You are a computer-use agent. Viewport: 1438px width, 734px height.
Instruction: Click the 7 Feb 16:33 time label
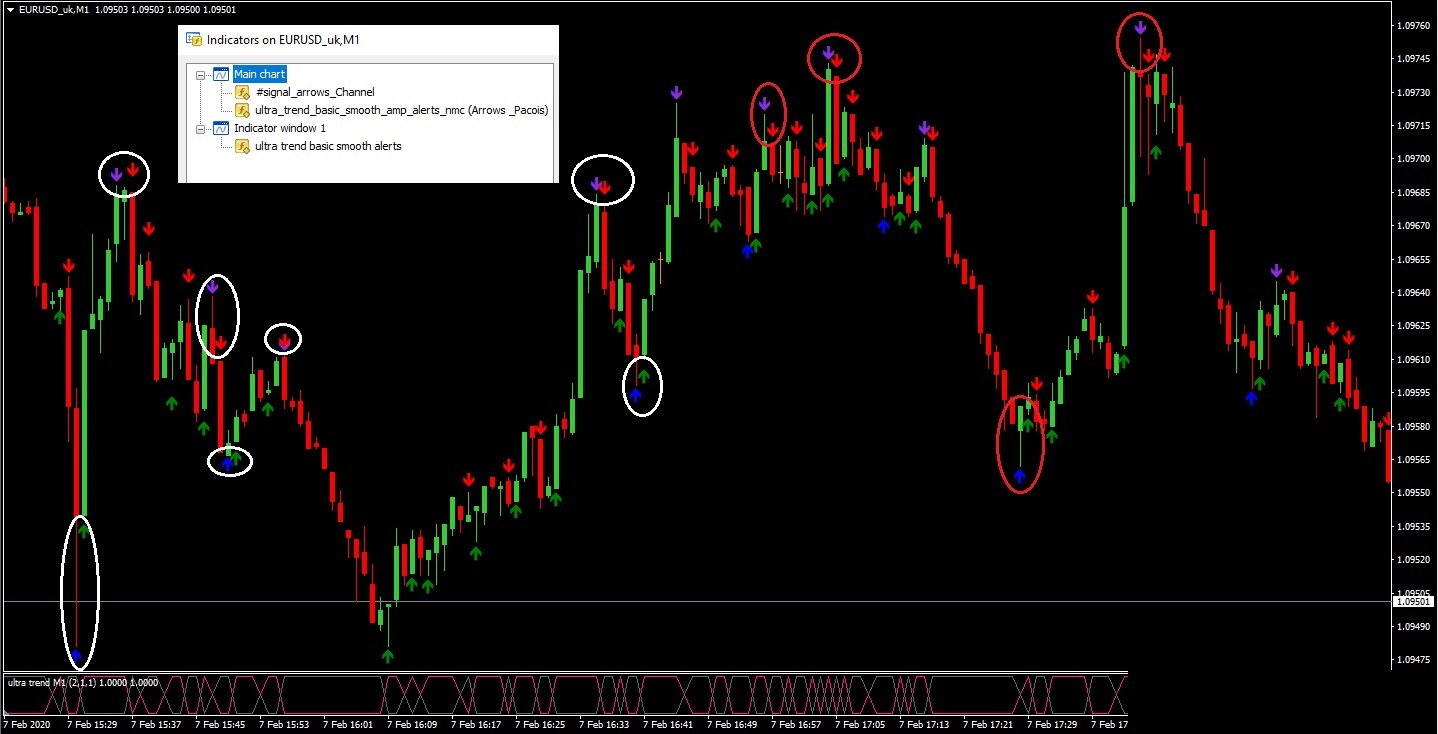click(604, 724)
